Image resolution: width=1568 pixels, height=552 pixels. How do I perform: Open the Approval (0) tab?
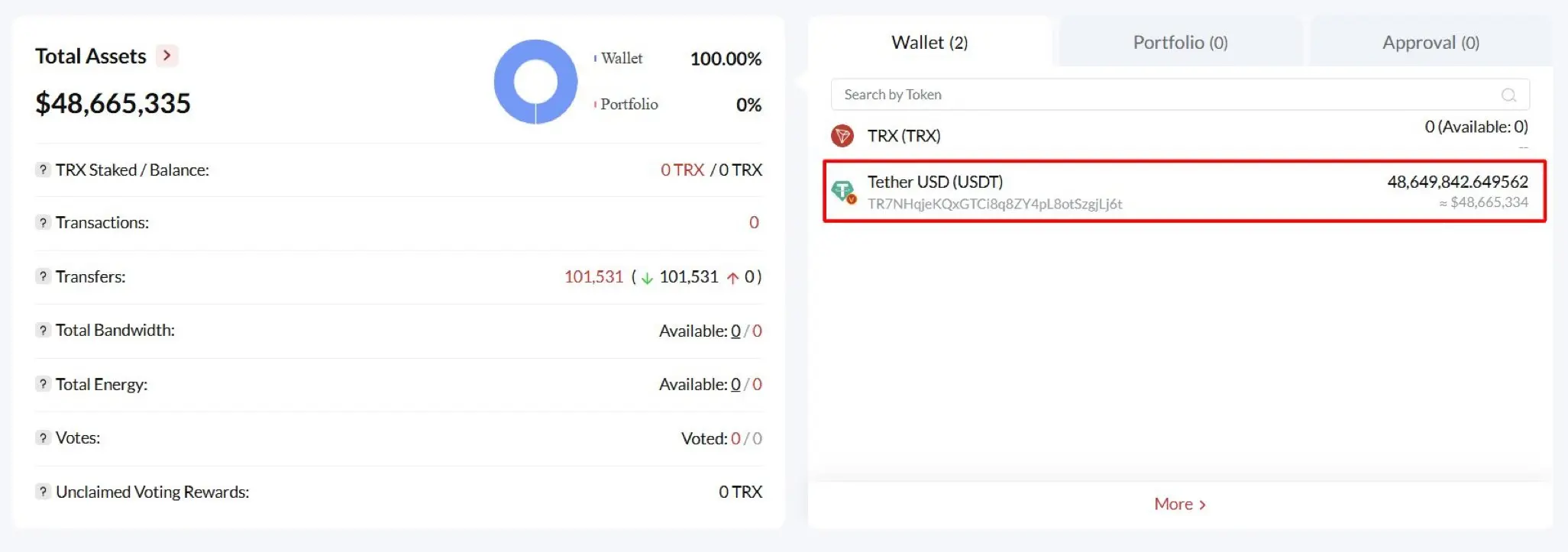coord(1431,43)
